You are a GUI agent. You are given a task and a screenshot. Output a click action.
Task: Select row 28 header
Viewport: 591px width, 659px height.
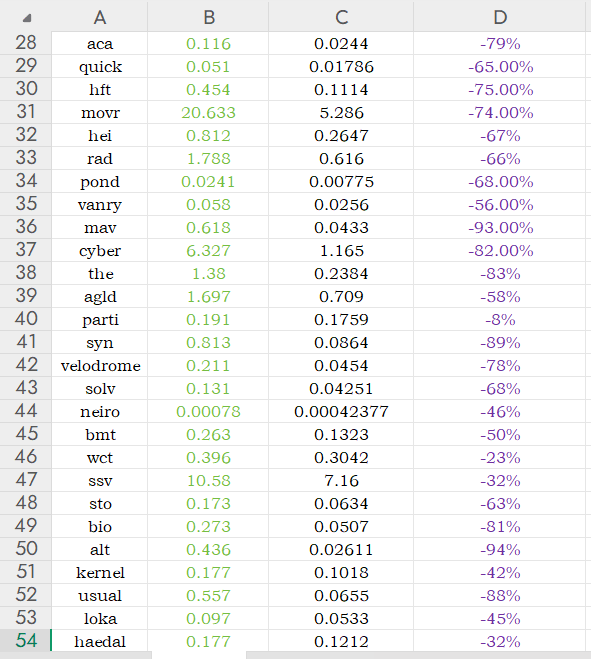pos(26,43)
